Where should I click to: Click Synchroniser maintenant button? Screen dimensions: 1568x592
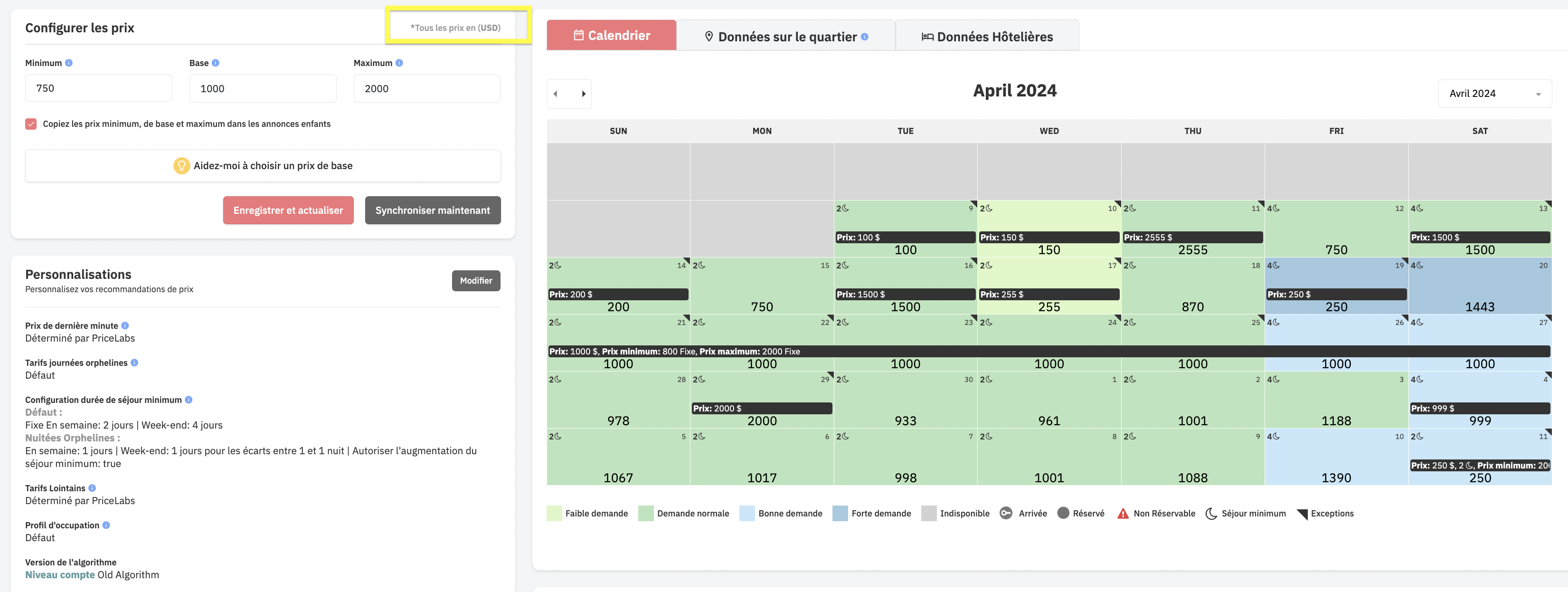tap(432, 210)
